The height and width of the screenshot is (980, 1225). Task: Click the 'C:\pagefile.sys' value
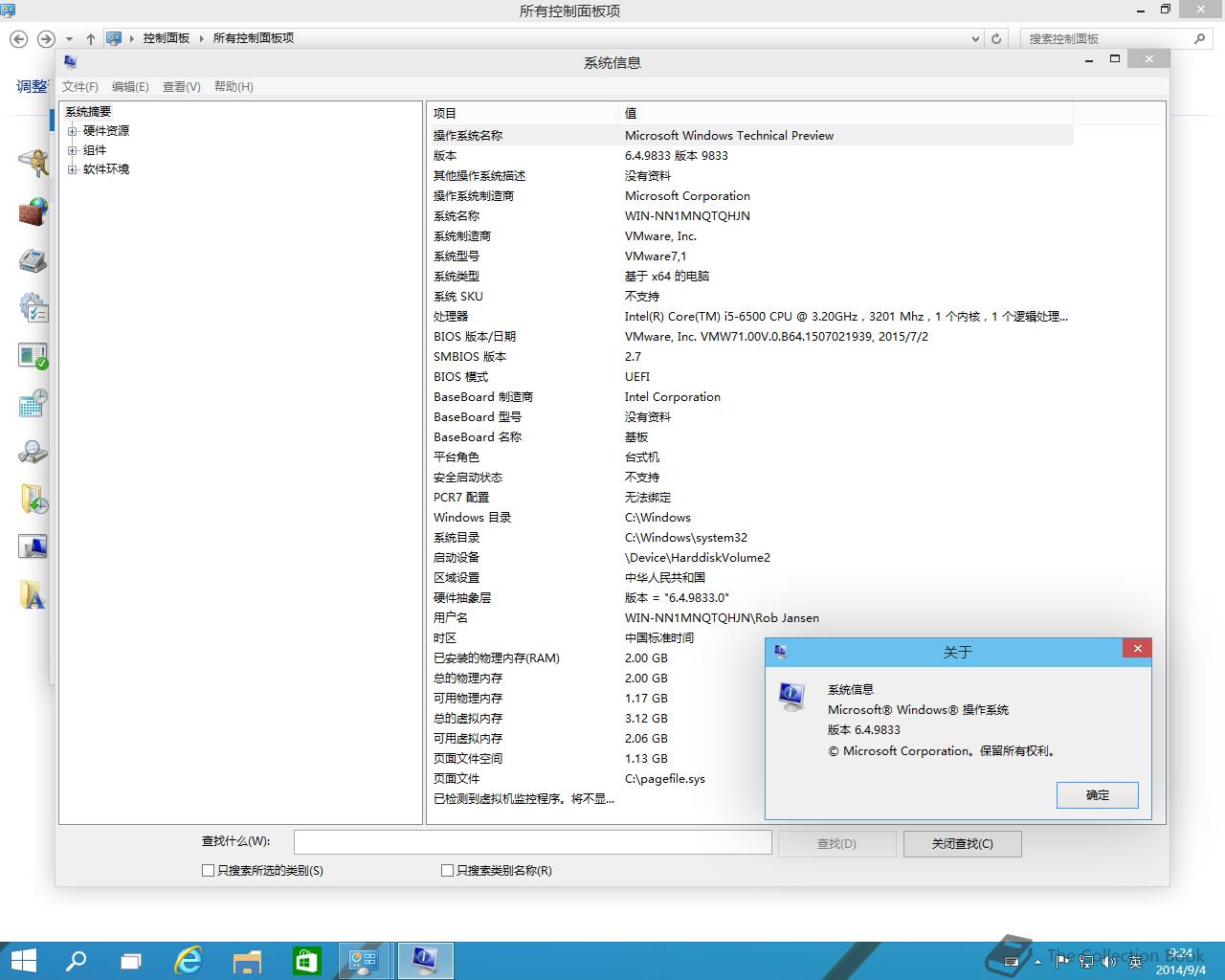coord(665,779)
